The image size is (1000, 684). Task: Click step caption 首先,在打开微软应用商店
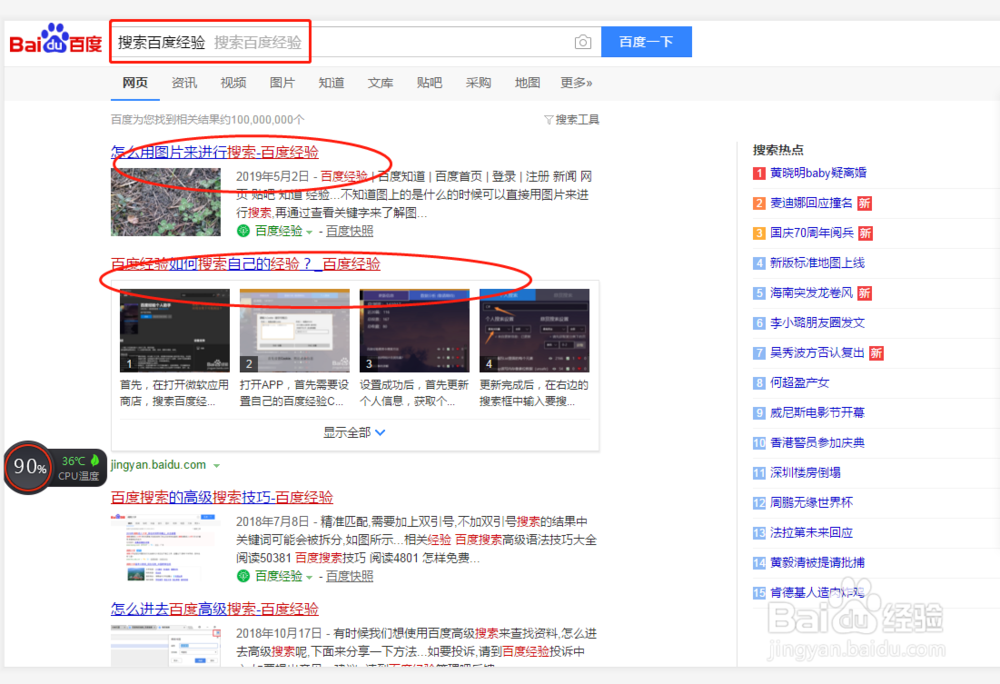174,393
